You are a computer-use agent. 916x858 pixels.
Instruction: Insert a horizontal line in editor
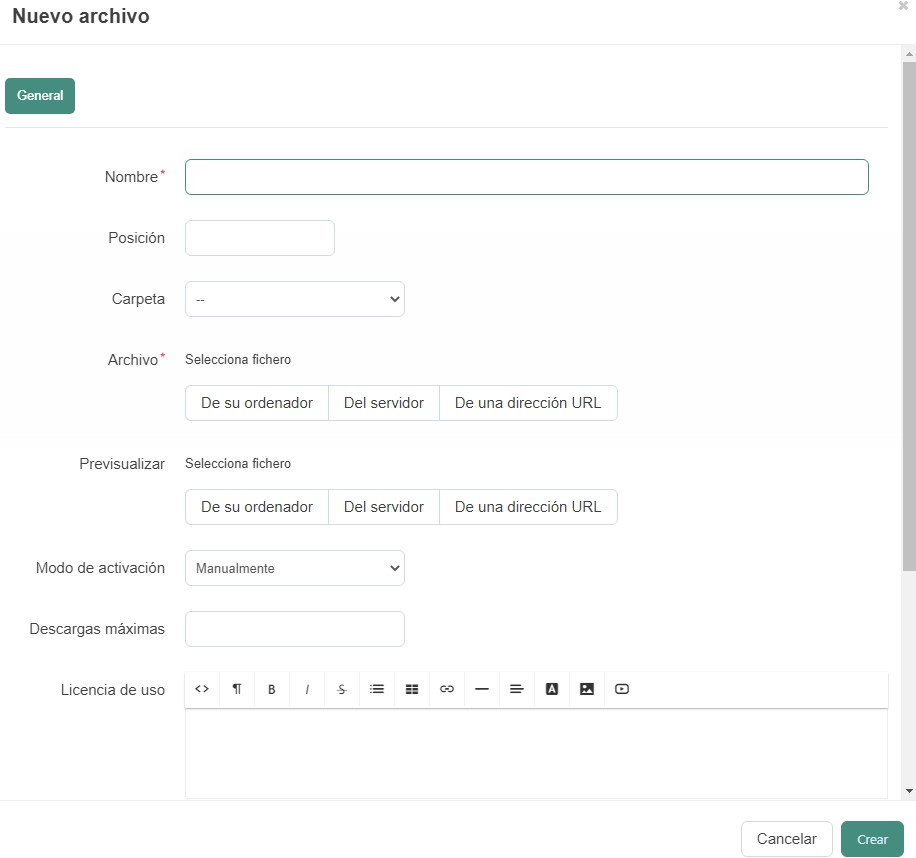(x=482, y=689)
